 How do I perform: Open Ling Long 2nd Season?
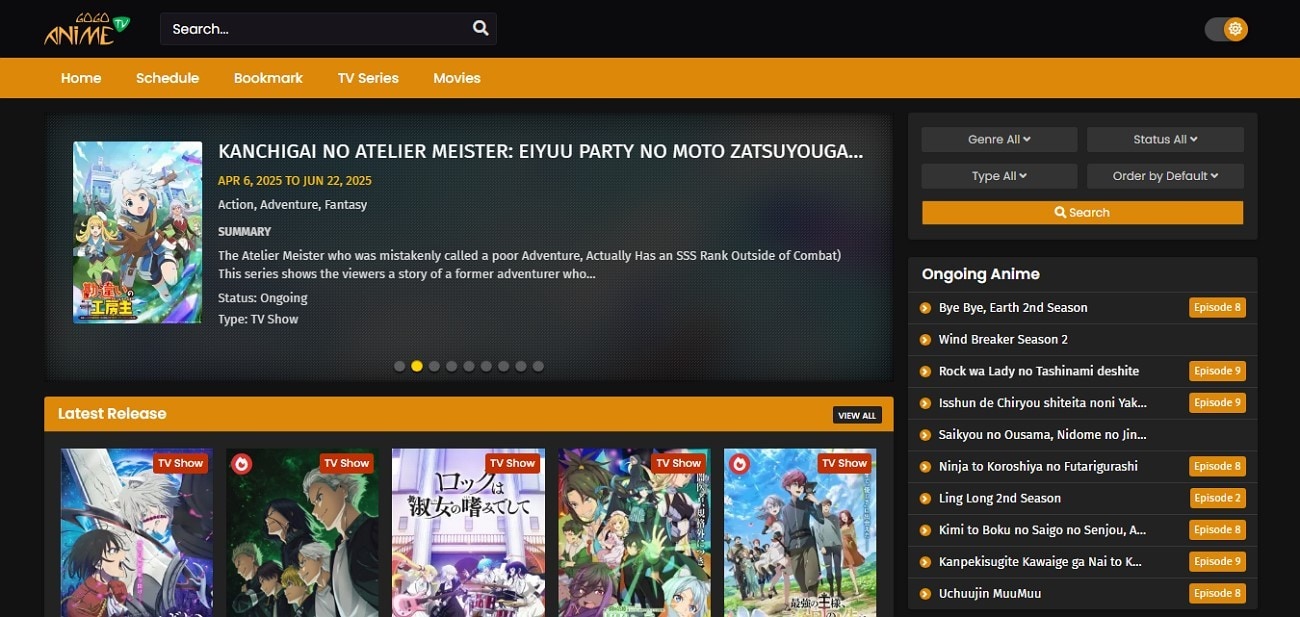tap(1000, 498)
